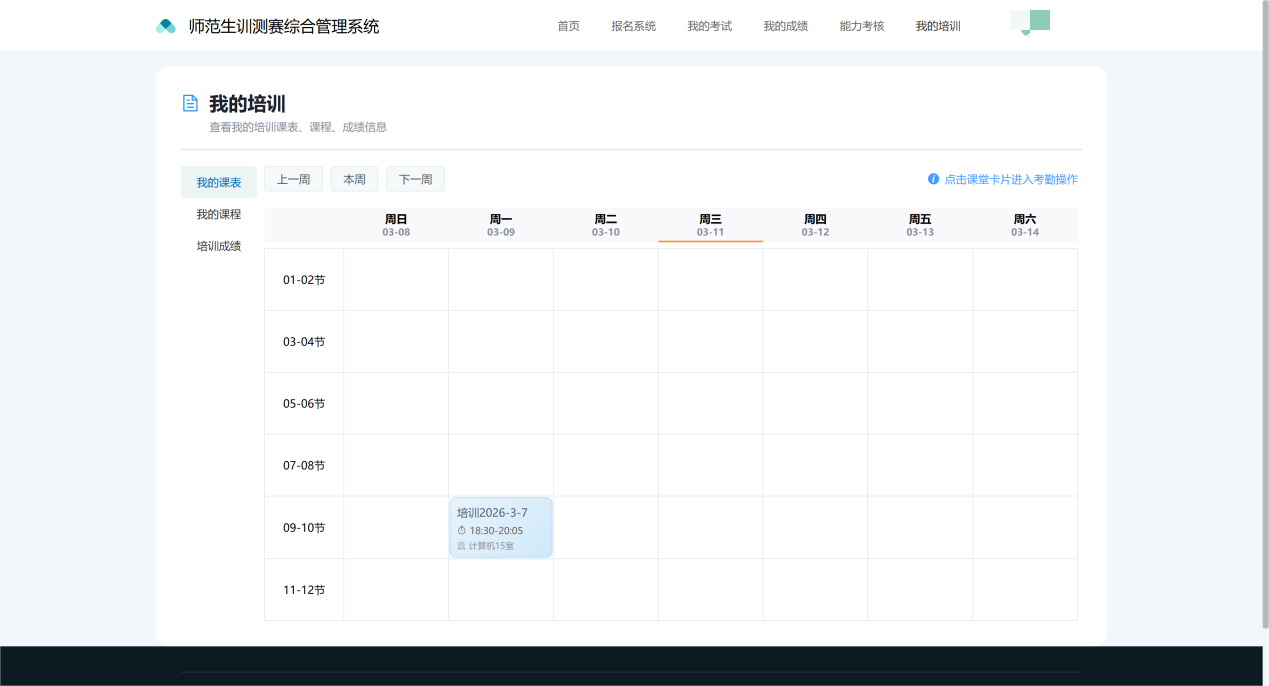This screenshot has height=686, width=1269.
Task: Click the 周五 03-13 column header
Action: coord(920,225)
